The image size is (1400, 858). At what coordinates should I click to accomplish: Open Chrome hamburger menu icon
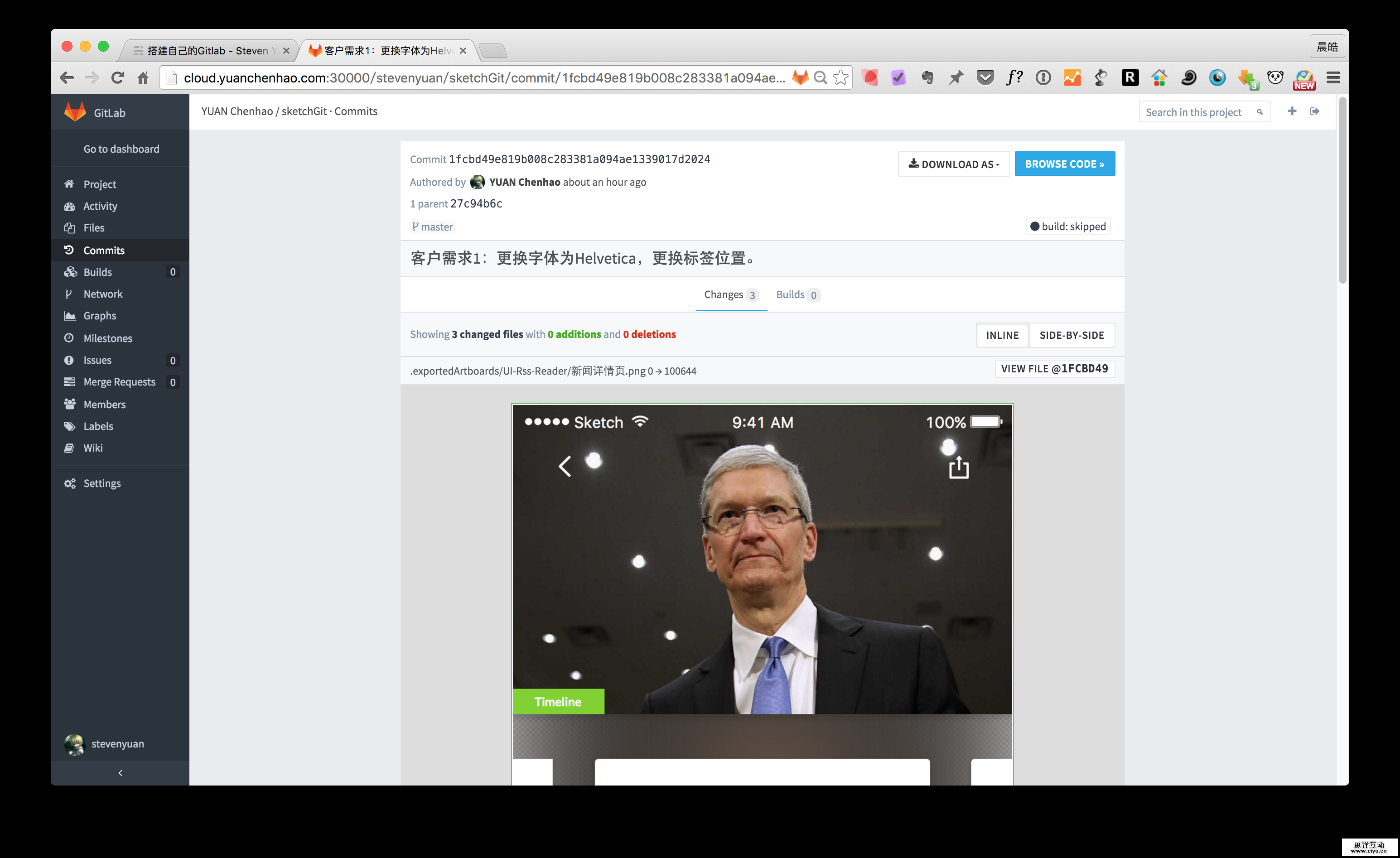(1333, 78)
